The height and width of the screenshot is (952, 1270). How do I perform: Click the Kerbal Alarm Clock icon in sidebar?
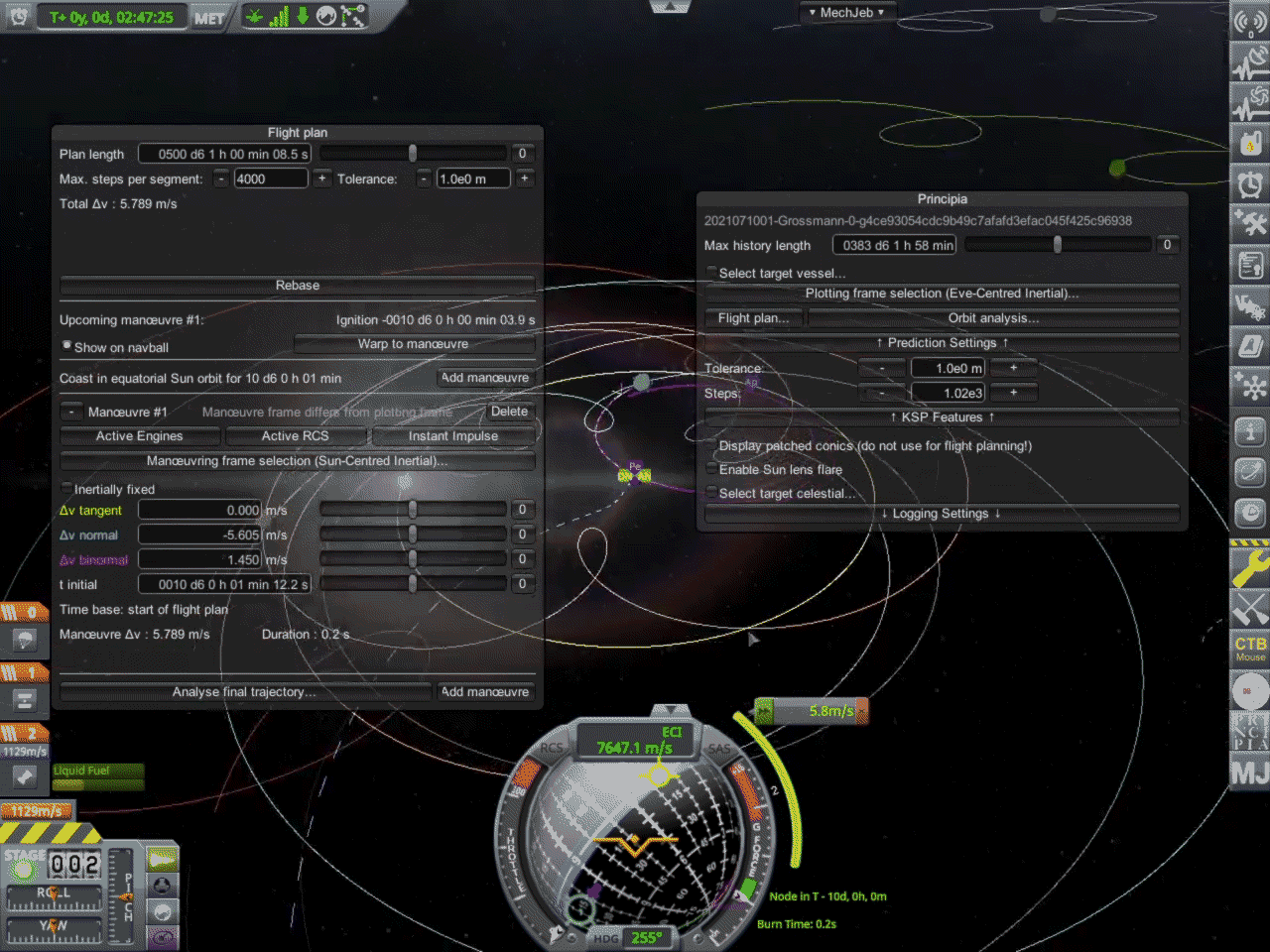point(1250,185)
